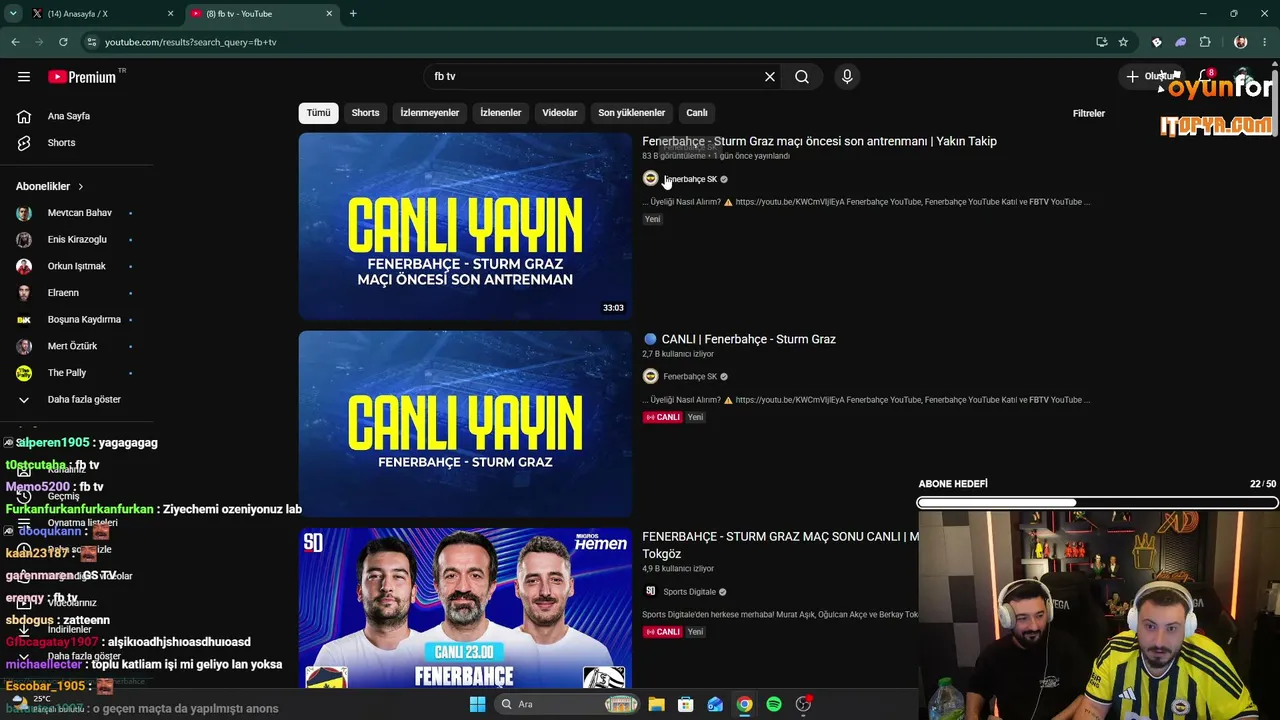Image resolution: width=1280 pixels, height=720 pixels.
Task: Select the Son yüklenenler filter chip
Action: [632, 113]
